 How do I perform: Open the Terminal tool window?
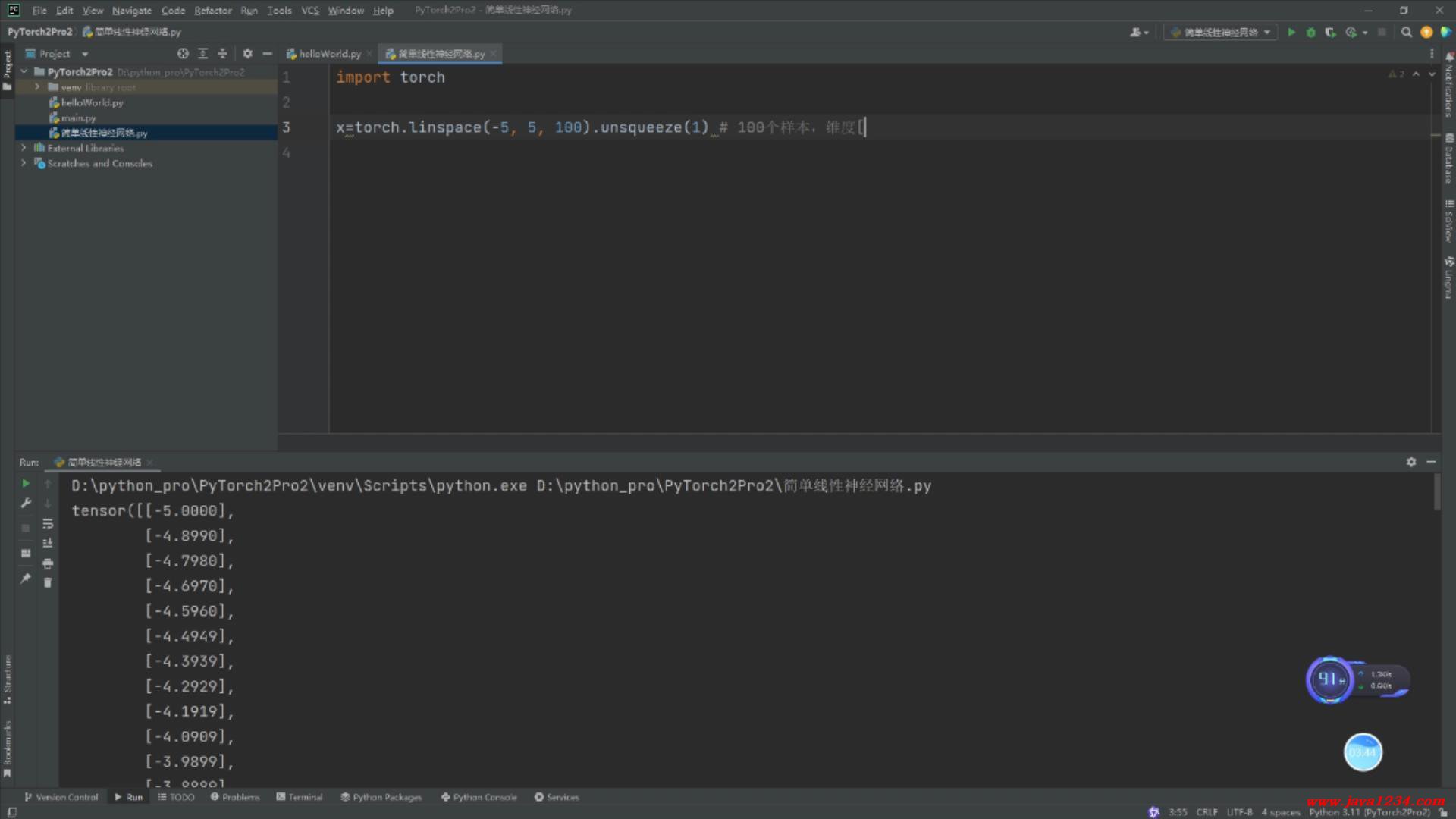[x=300, y=797]
